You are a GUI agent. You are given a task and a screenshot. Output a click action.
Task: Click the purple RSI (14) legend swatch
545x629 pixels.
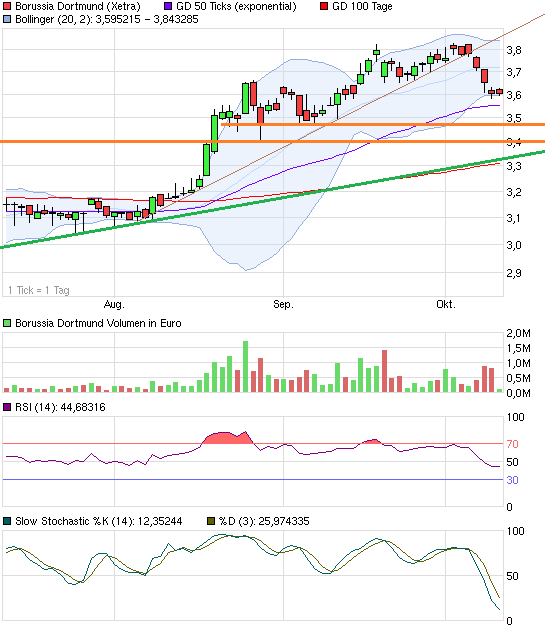7,407
